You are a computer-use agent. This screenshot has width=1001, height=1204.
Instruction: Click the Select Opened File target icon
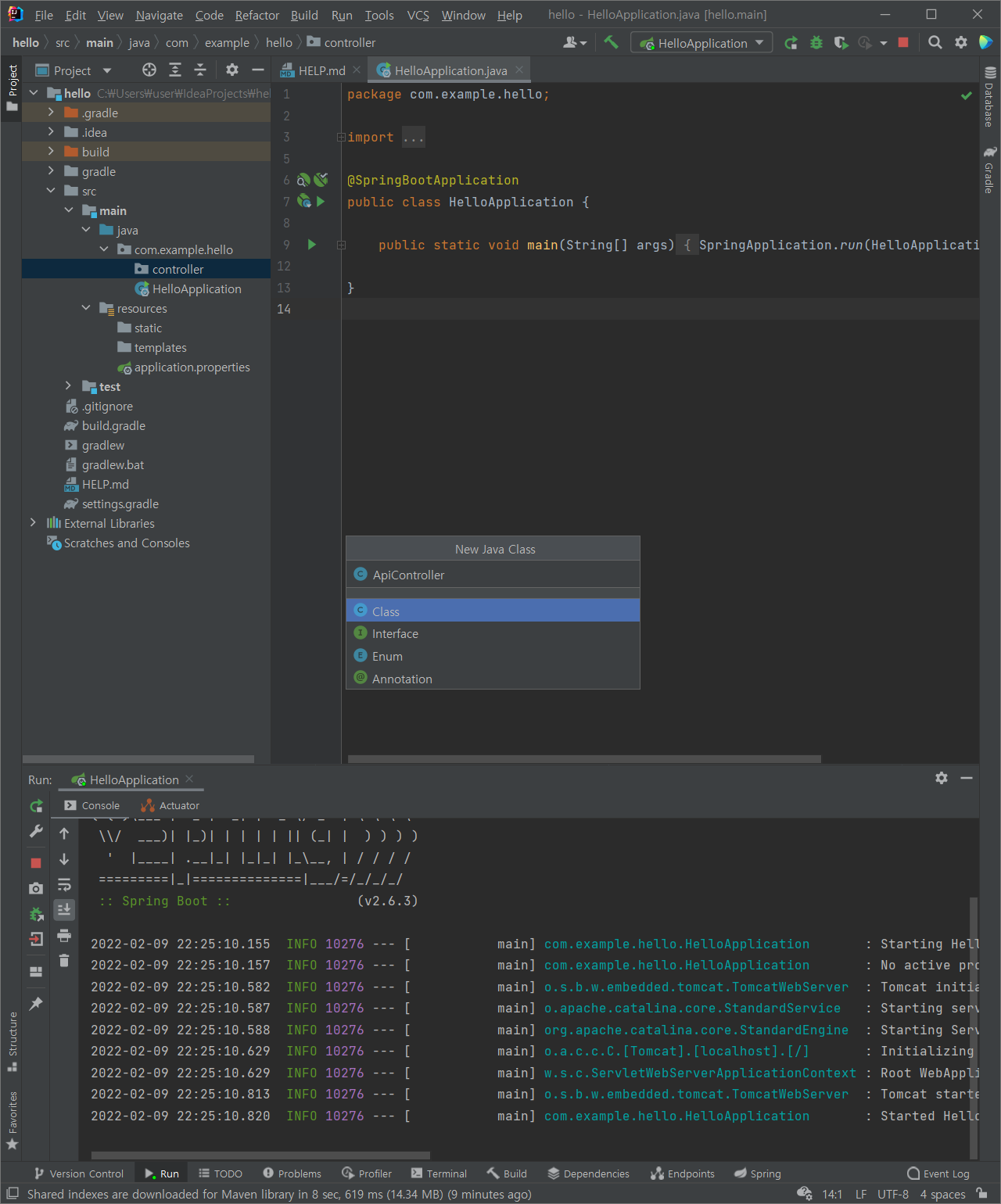[x=149, y=70]
